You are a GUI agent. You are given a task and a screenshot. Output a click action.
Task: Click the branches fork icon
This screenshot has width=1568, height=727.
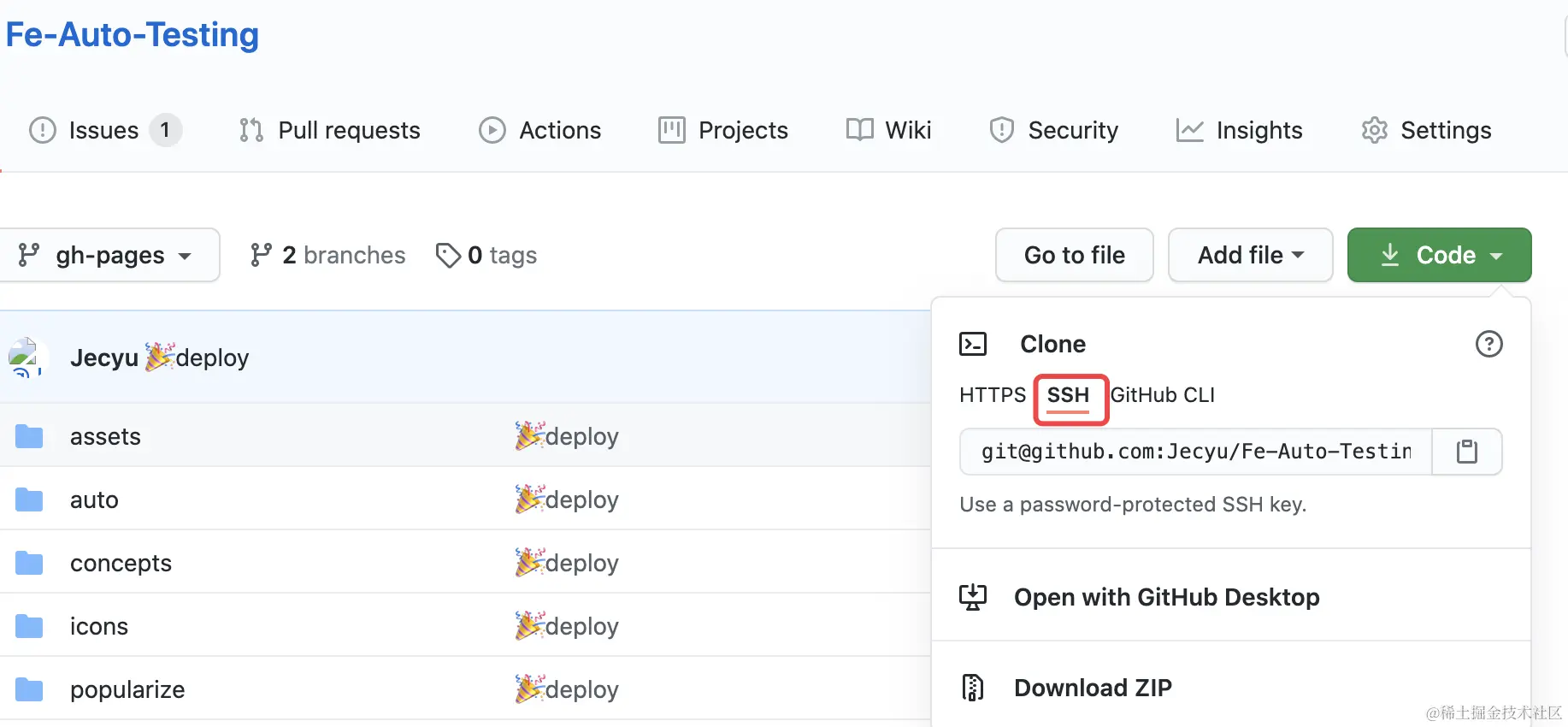click(261, 255)
